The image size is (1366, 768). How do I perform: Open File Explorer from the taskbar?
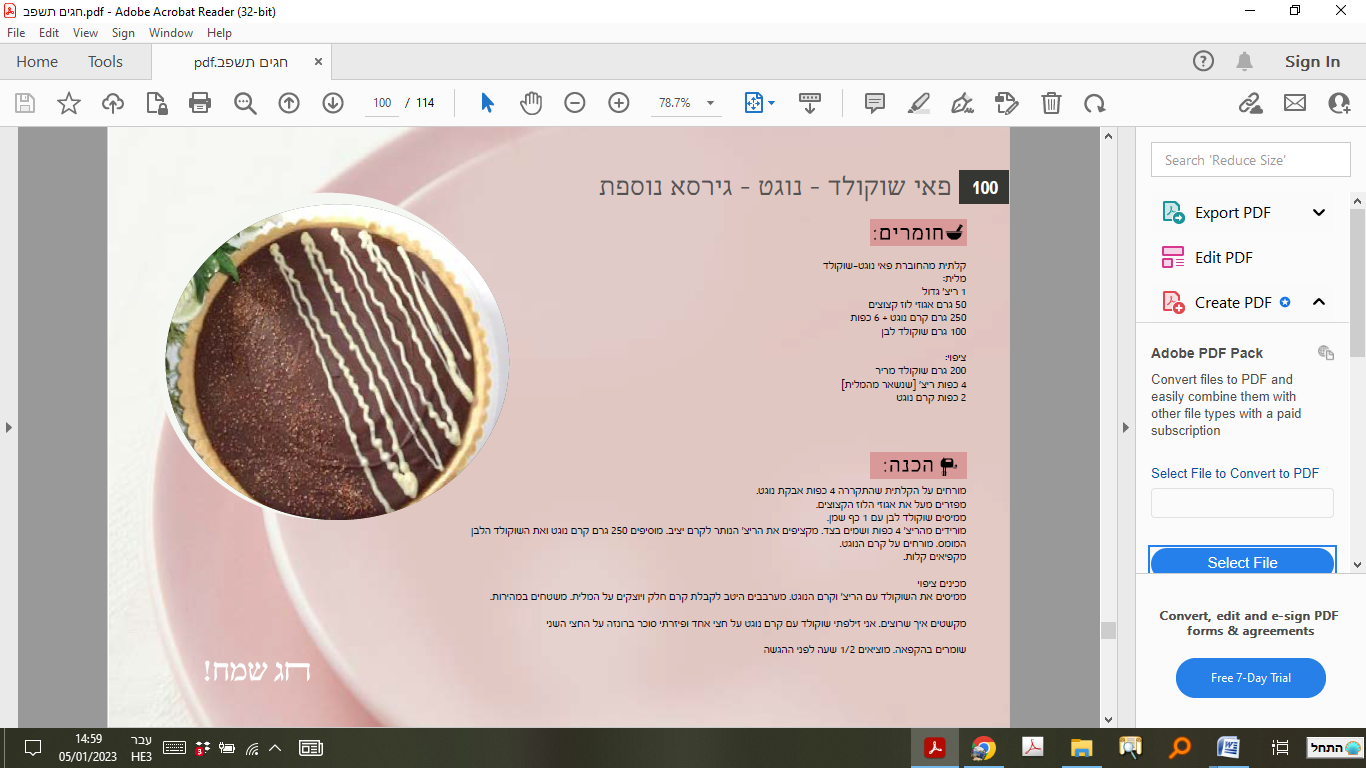1082,748
